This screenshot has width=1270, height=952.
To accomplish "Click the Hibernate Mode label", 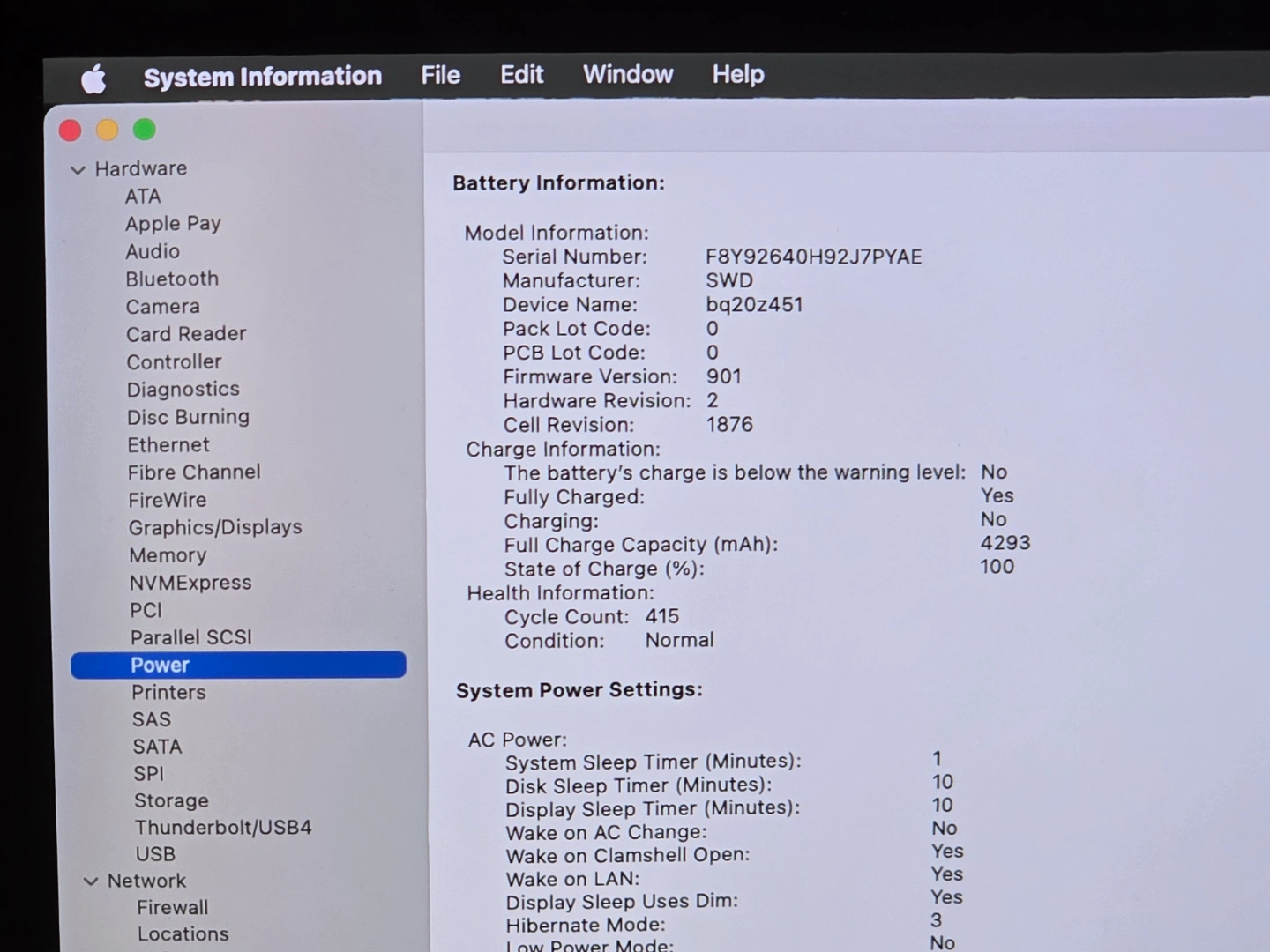I will pyautogui.click(x=586, y=925).
